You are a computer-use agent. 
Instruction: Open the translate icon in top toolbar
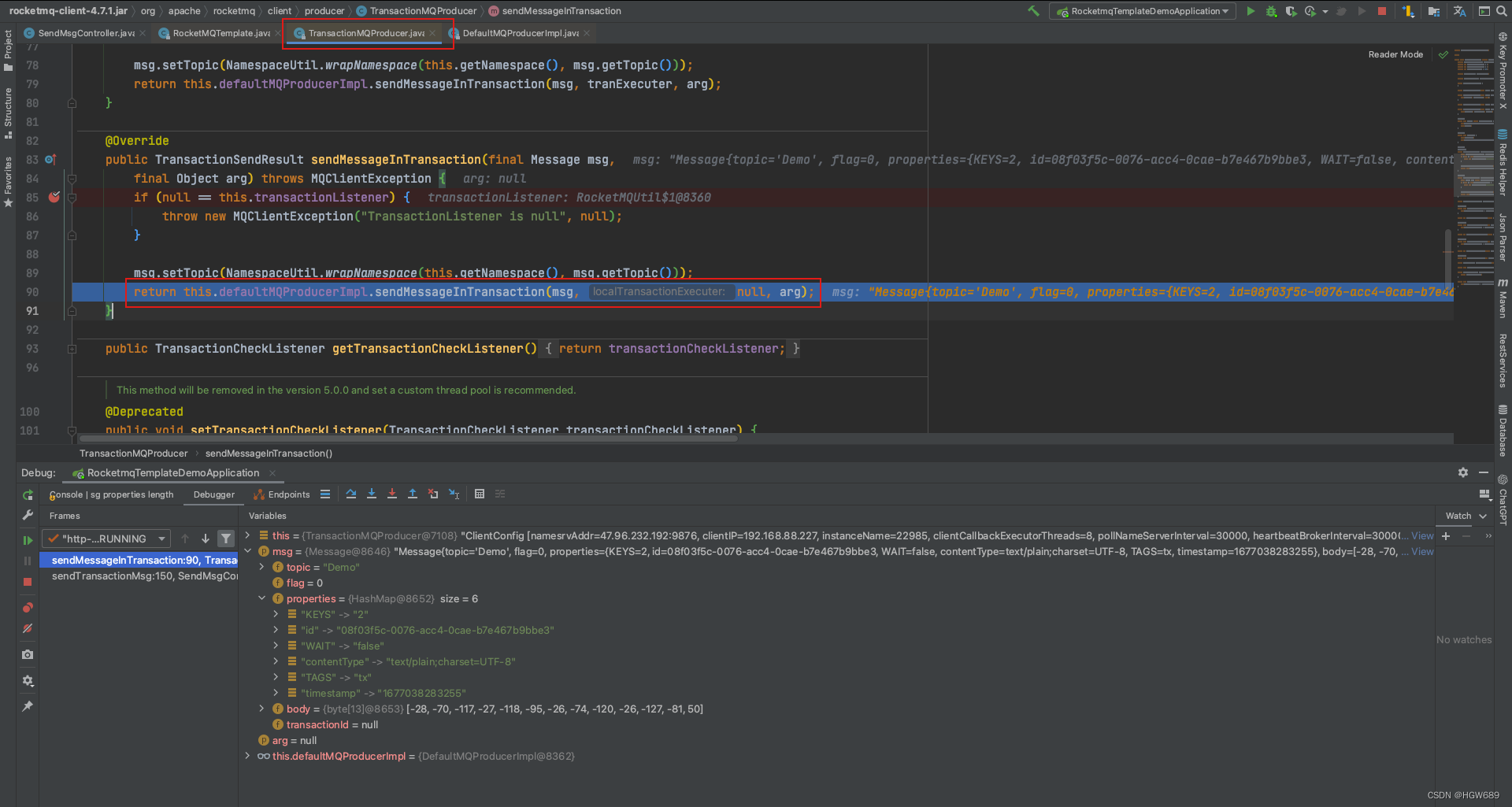1459,11
